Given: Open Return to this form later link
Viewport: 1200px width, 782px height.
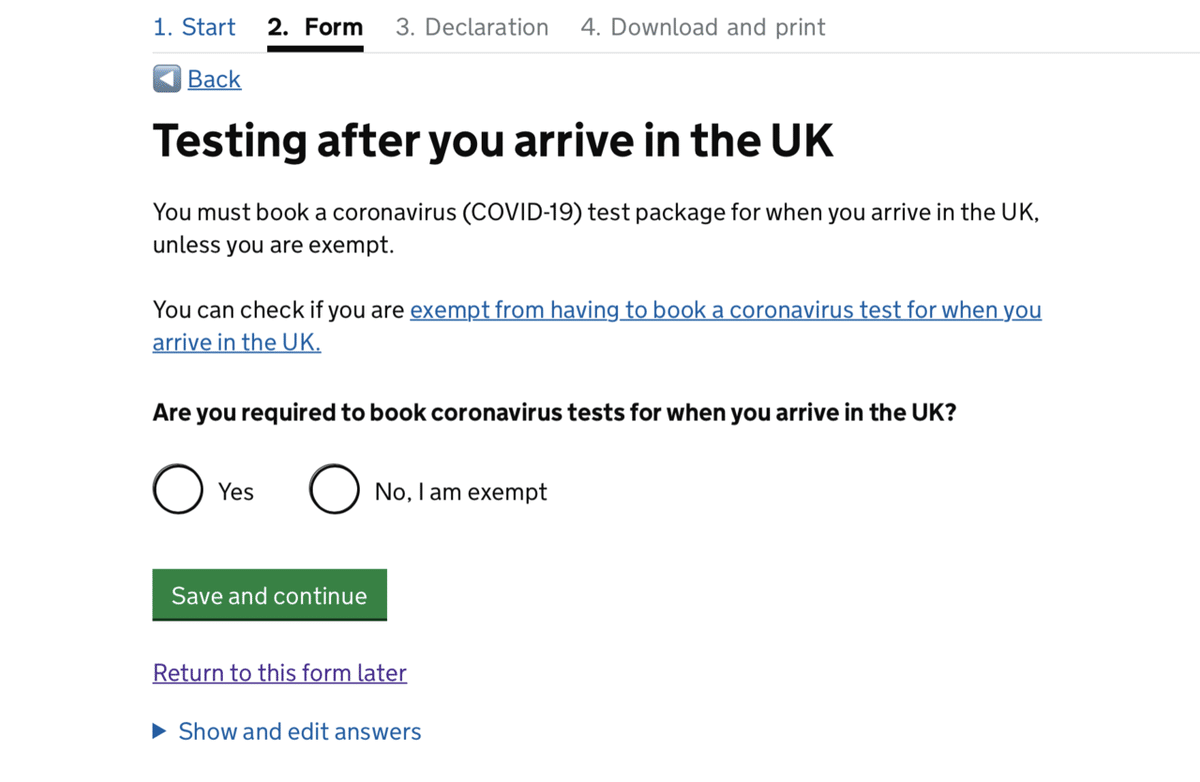Looking at the screenshot, I should [280, 673].
